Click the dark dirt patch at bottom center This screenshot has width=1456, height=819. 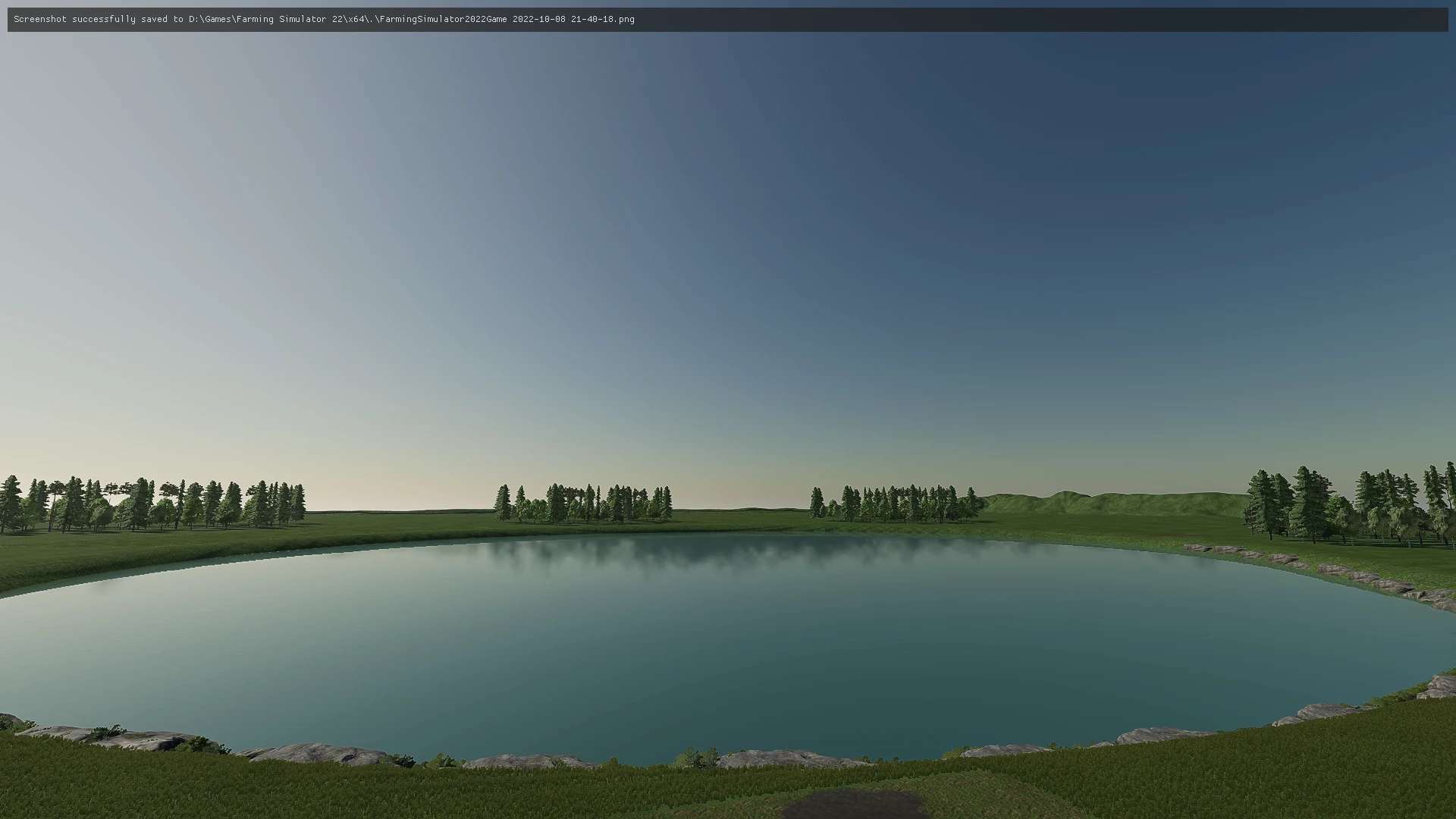pyautogui.click(x=853, y=805)
